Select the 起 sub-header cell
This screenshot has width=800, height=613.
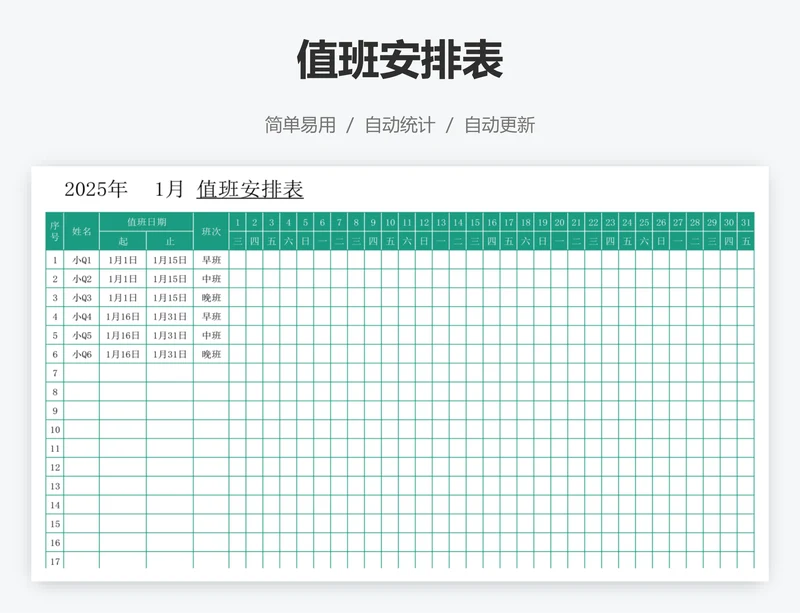click(123, 241)
